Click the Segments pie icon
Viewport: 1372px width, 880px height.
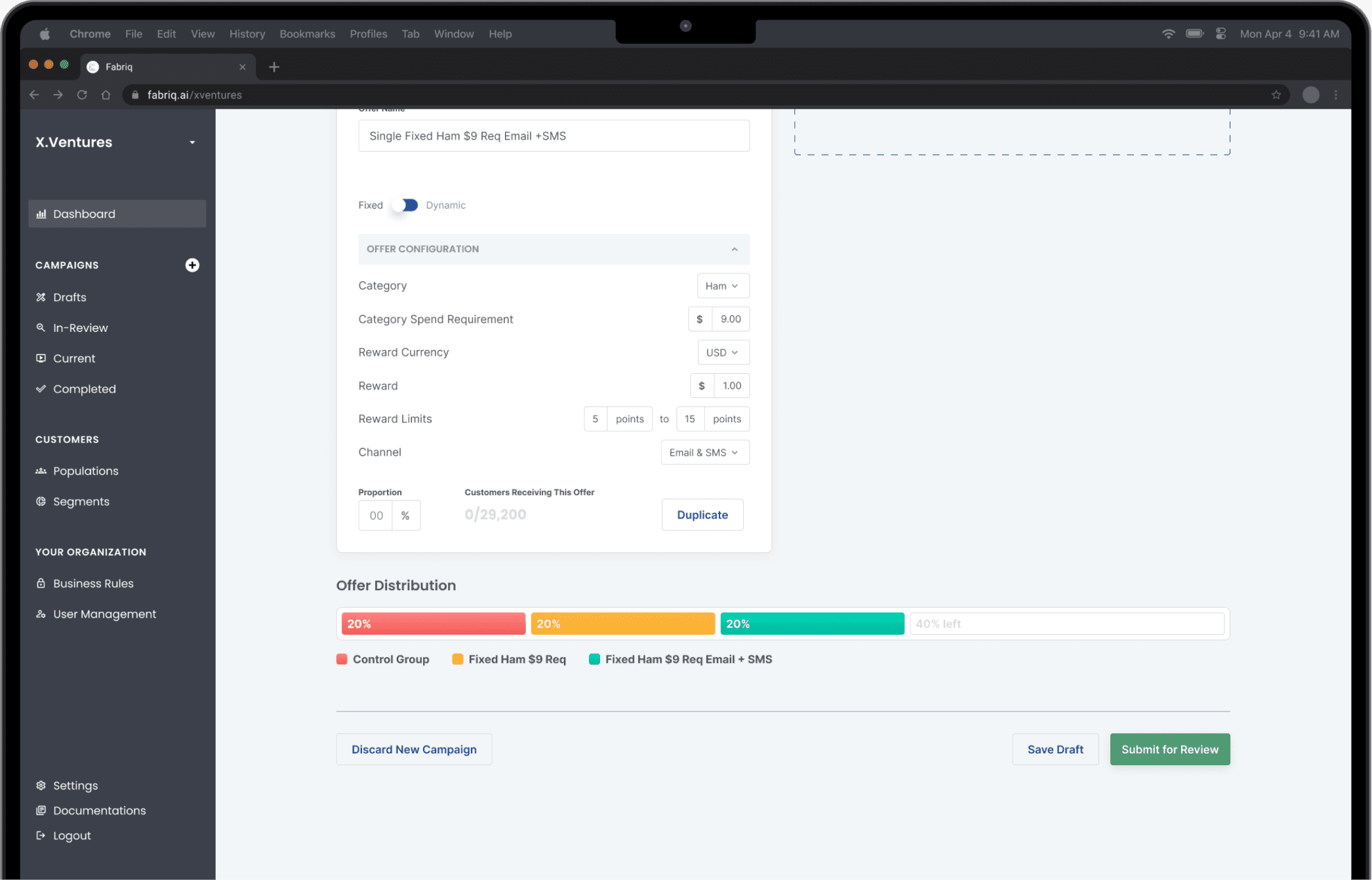[41, 502]
